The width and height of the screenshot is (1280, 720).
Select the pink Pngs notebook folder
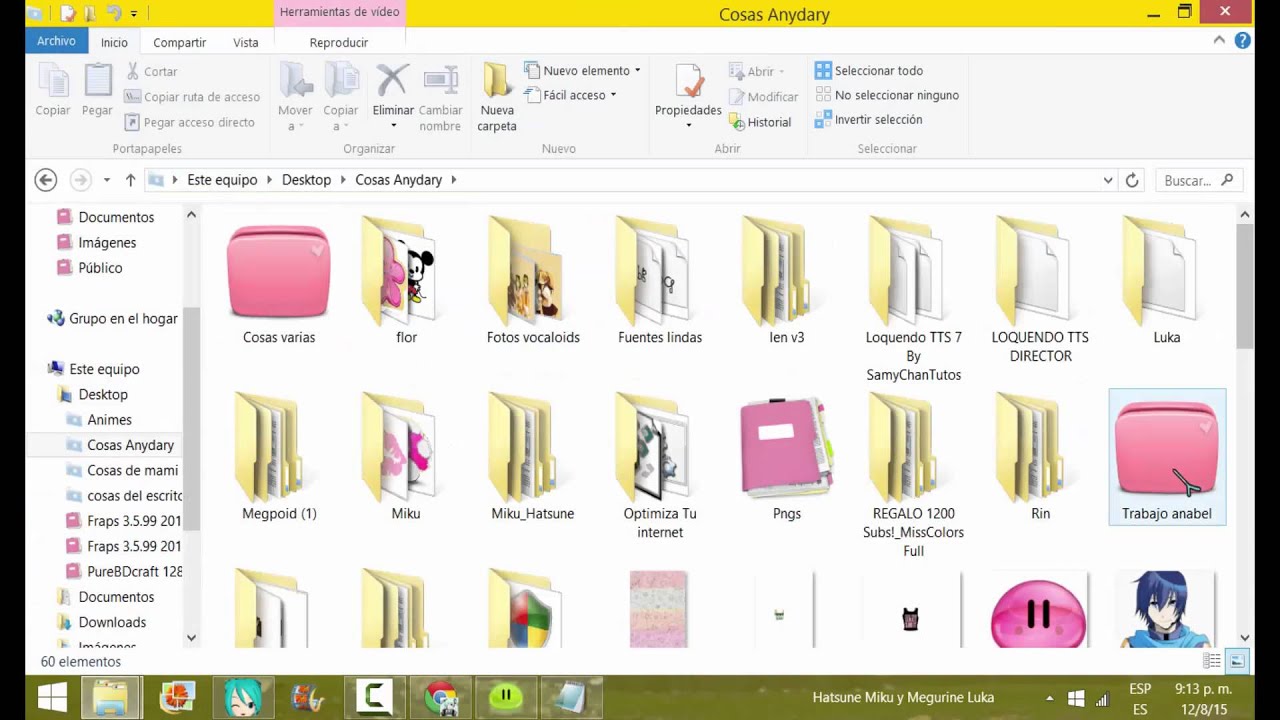pyautogui.click(x=787, y=457)
